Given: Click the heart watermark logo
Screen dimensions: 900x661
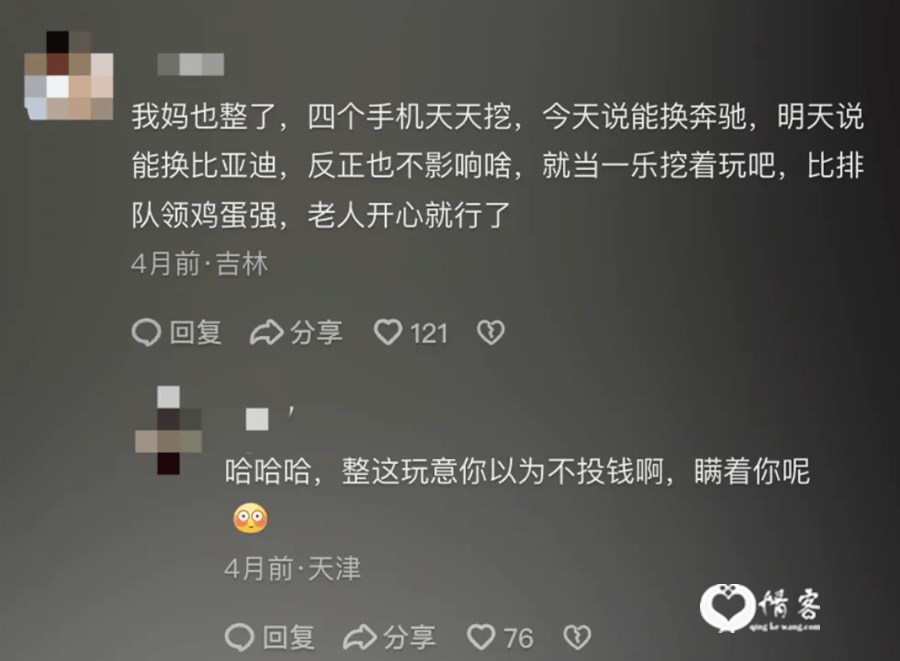Looking at the screenshot, I should (727, 608).
